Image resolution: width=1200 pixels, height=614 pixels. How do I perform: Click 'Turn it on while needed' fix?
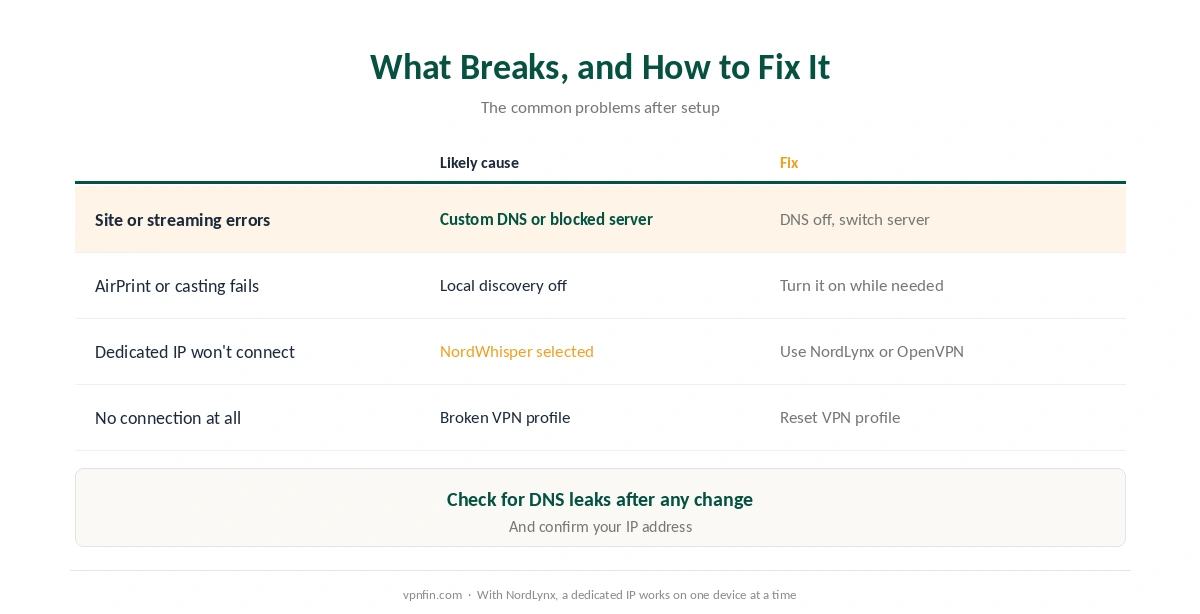[x=862, y=285]
